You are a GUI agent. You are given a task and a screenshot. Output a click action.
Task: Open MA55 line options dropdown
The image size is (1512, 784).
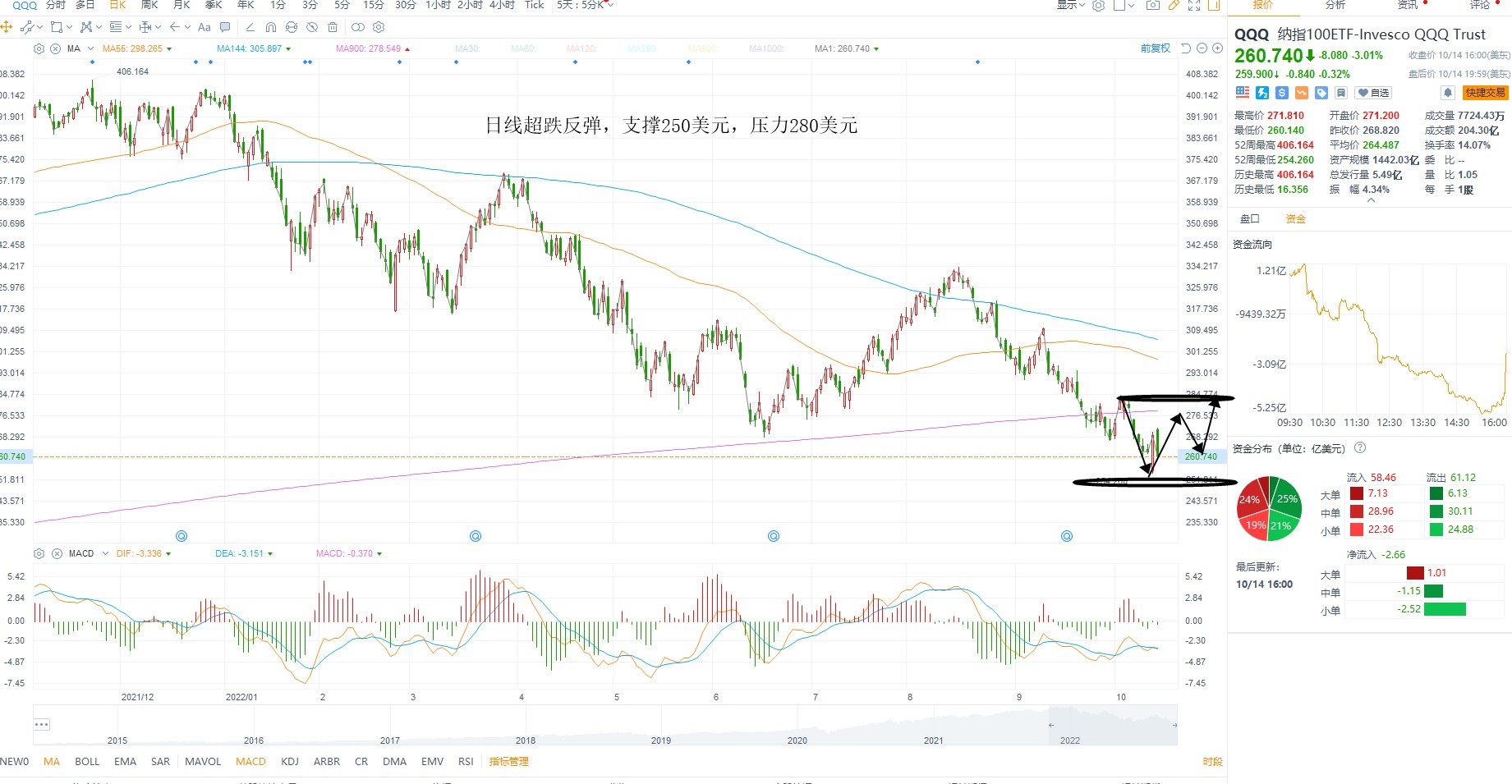[x=169, y=48]
